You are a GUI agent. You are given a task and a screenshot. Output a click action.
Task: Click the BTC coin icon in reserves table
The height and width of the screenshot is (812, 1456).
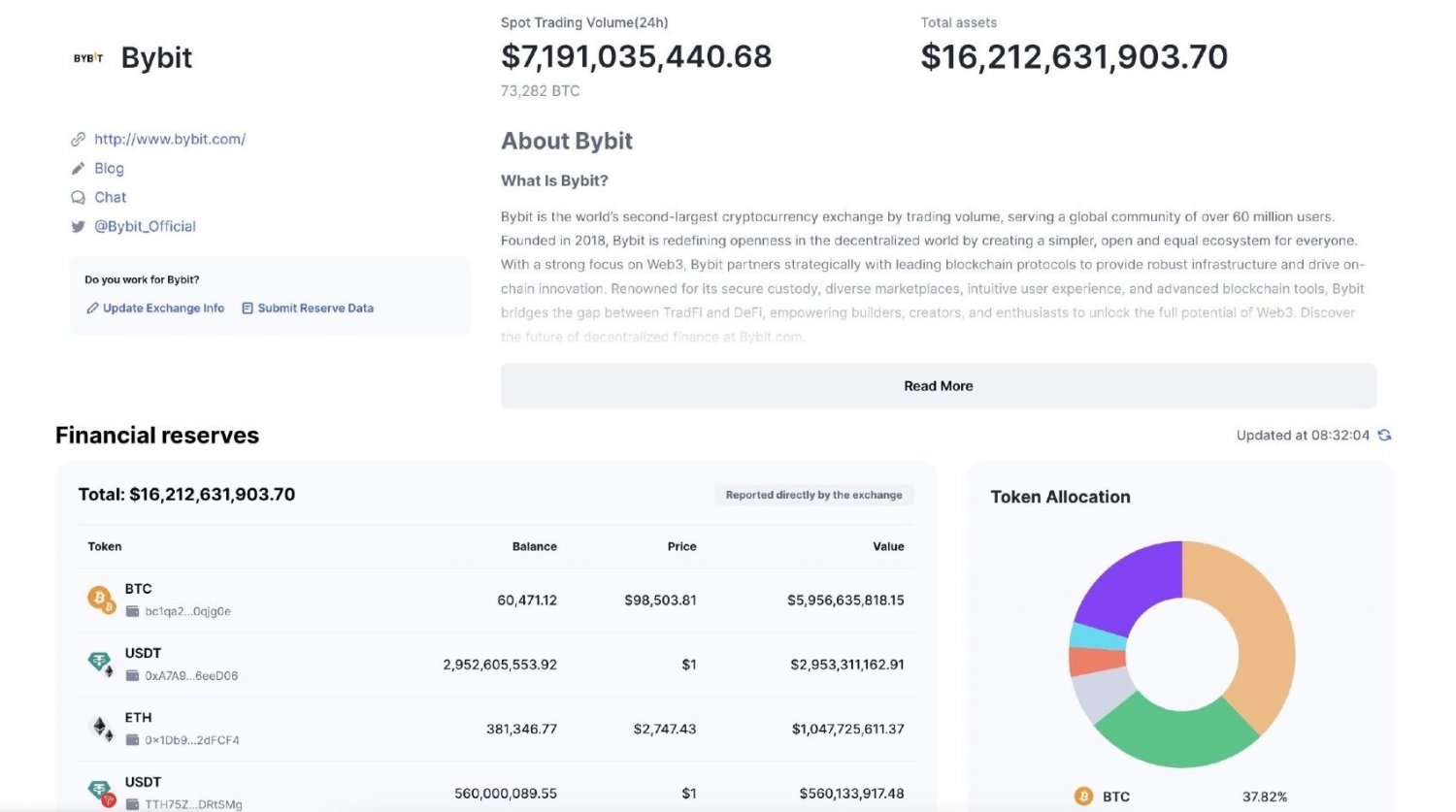click(x=100, y=600)
